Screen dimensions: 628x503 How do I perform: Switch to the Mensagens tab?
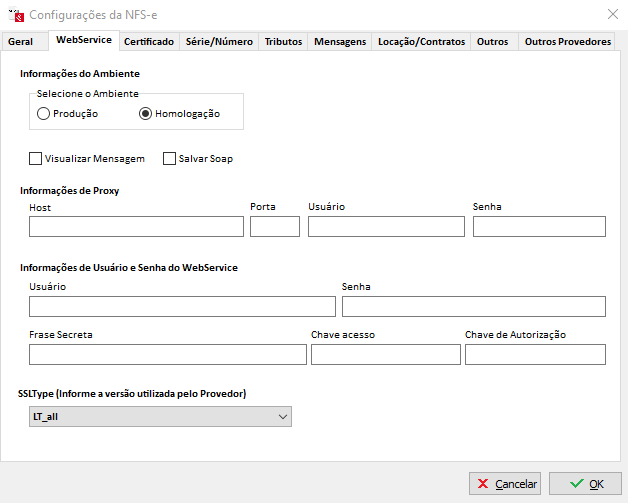(339, 42)
